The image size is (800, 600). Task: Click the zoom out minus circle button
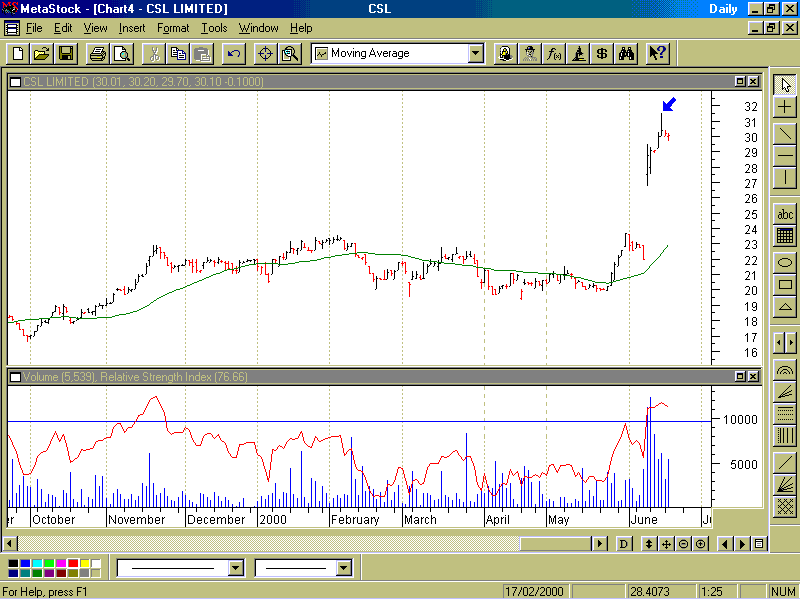click(684, 544)
